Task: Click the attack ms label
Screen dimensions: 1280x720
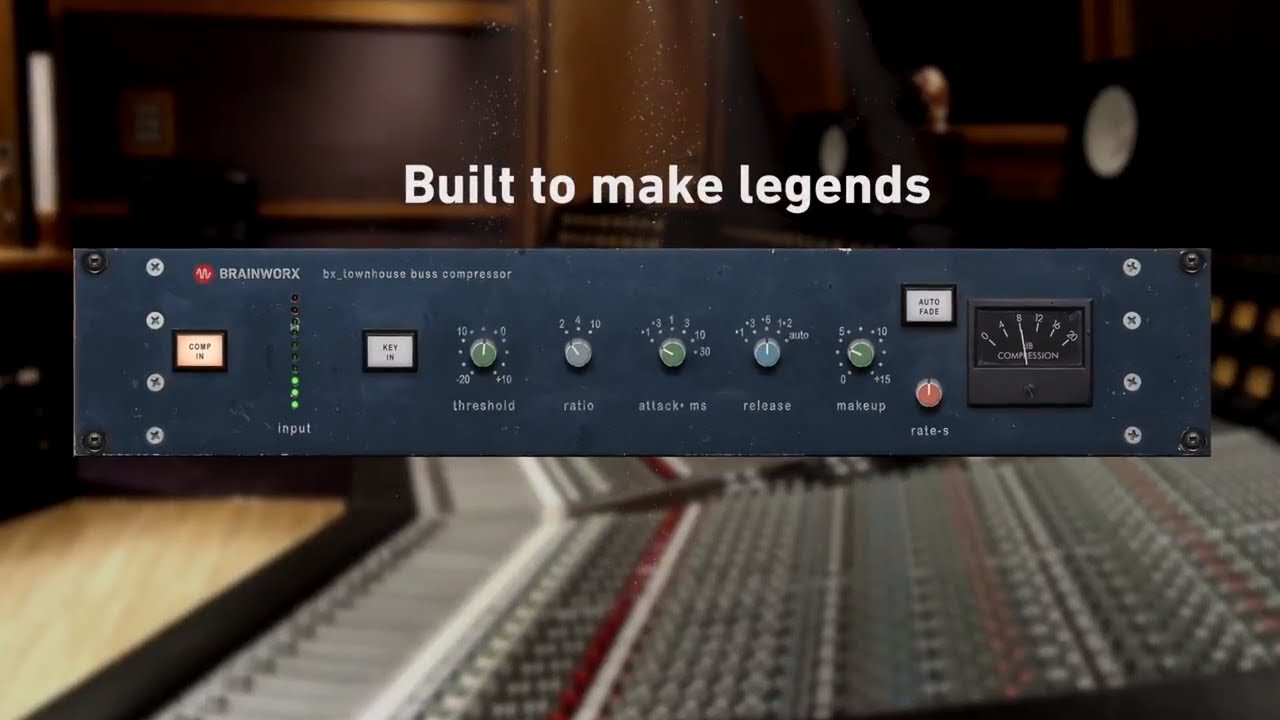Action: click(x=673, y=406)
